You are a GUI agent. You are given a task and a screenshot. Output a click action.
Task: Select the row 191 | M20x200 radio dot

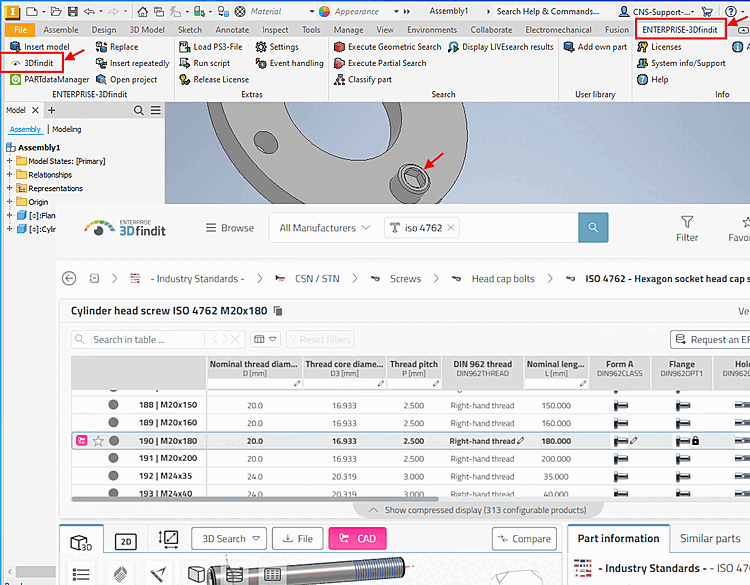pos(113,458)
